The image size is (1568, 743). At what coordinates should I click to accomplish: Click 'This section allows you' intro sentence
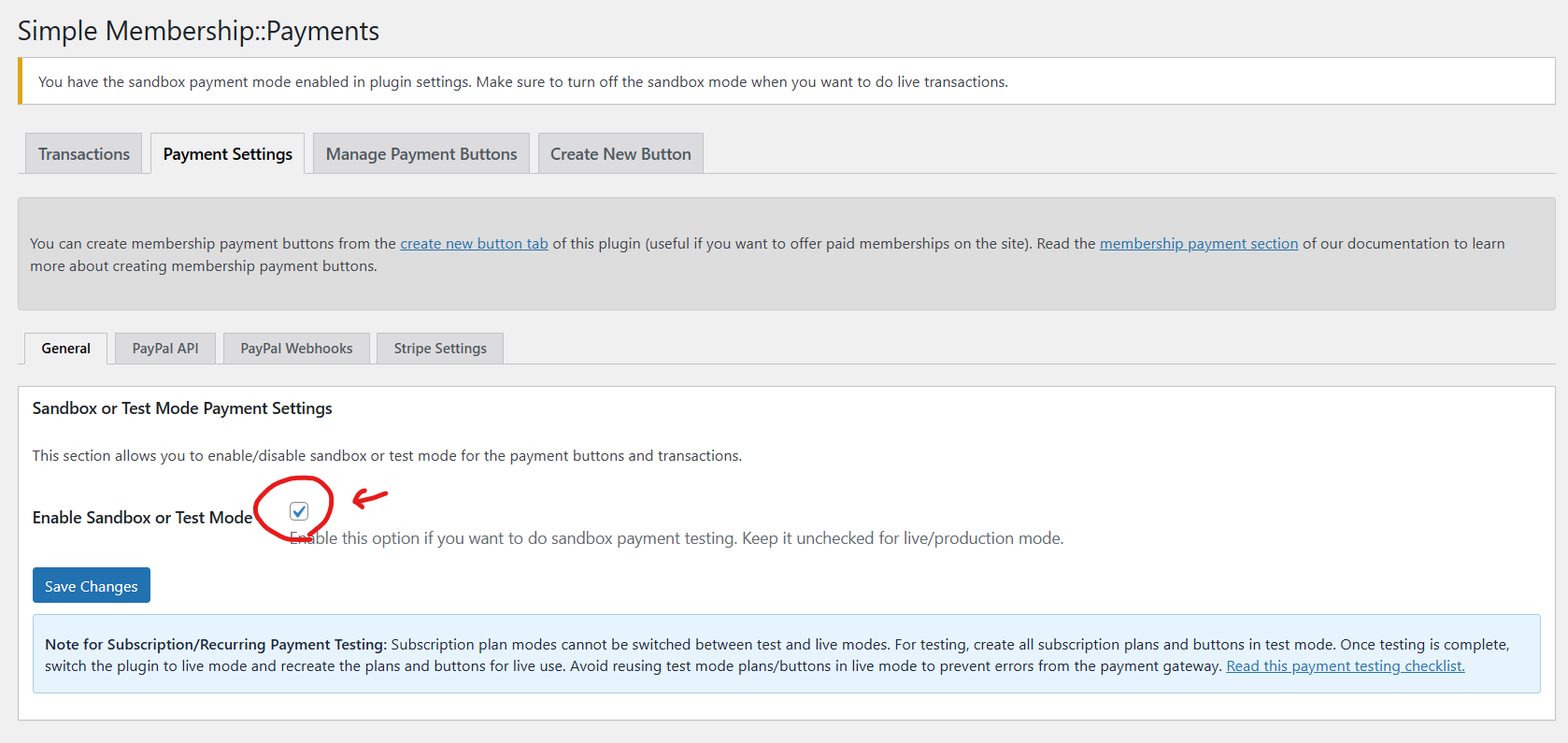click(x=387, y=456)
